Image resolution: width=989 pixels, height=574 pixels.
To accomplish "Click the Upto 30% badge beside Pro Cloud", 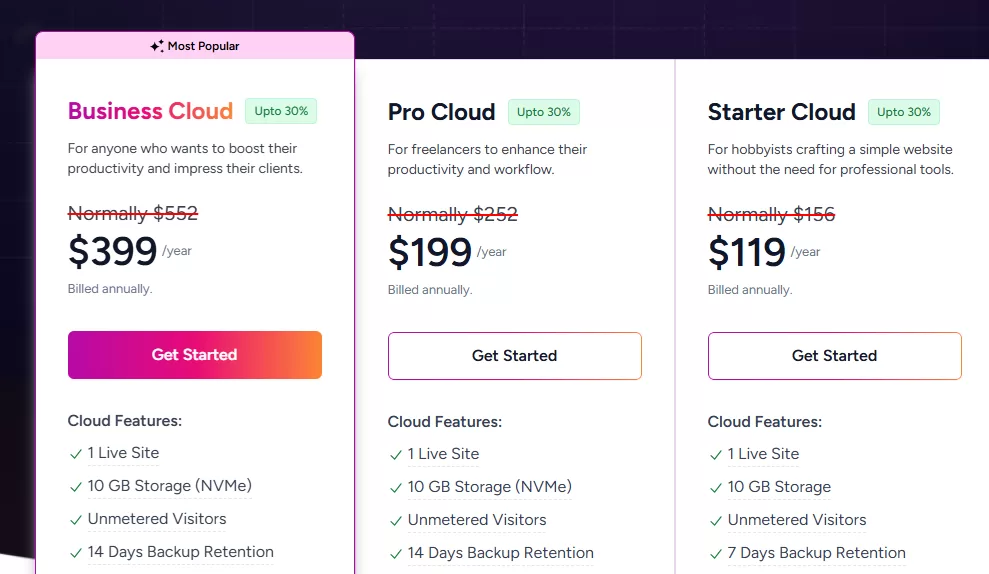I will 544,112.
